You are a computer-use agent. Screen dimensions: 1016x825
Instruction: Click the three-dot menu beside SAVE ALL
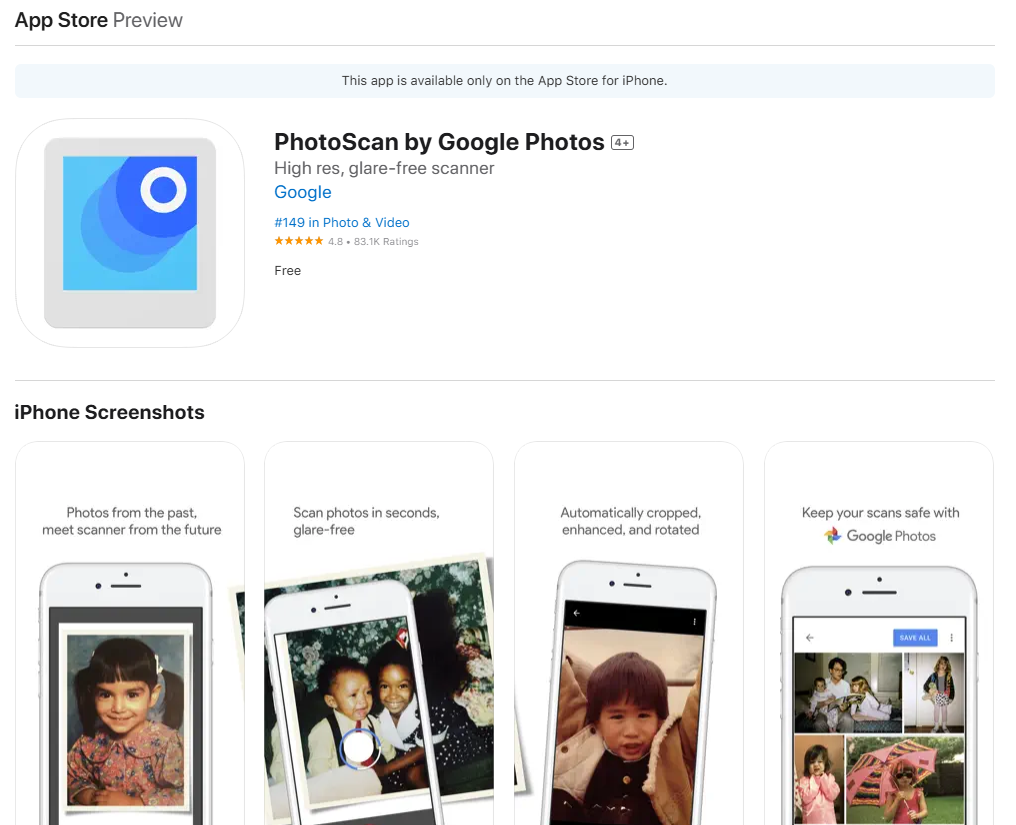click(x=951, y=638)
